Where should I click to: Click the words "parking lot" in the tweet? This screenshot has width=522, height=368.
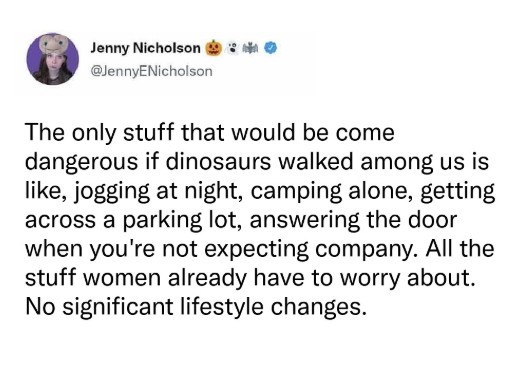pyautogui.click(x=183, y=221)
